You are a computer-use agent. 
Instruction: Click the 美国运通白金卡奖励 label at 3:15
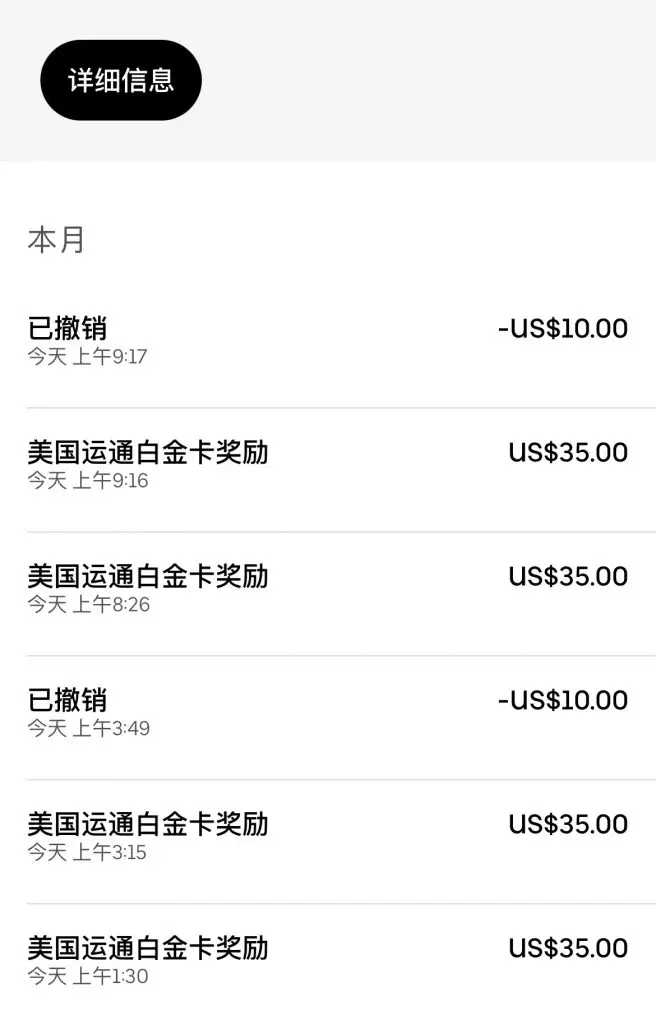pyautogui.click(x=150, y=824)
